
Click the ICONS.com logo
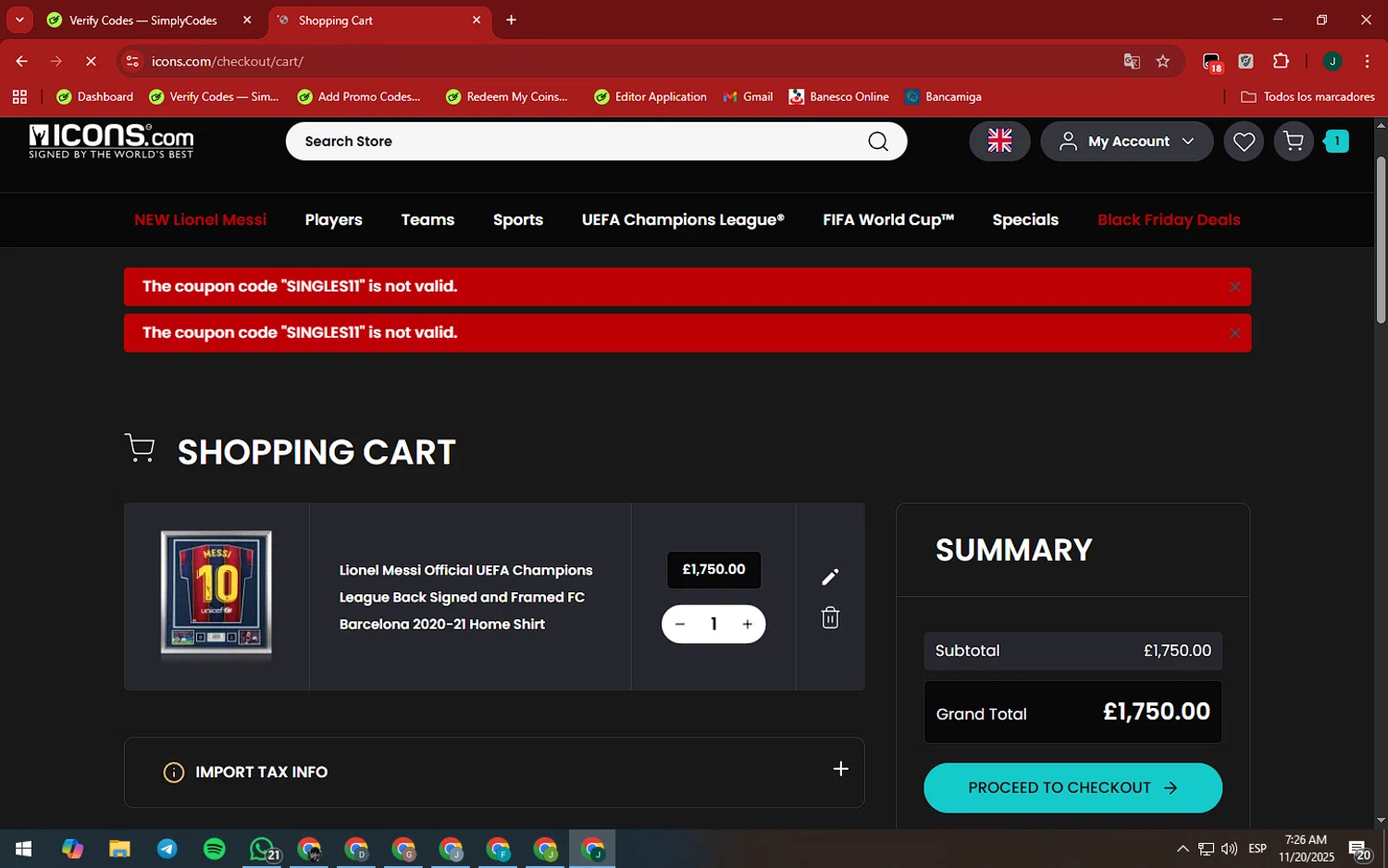pos(111,141)
